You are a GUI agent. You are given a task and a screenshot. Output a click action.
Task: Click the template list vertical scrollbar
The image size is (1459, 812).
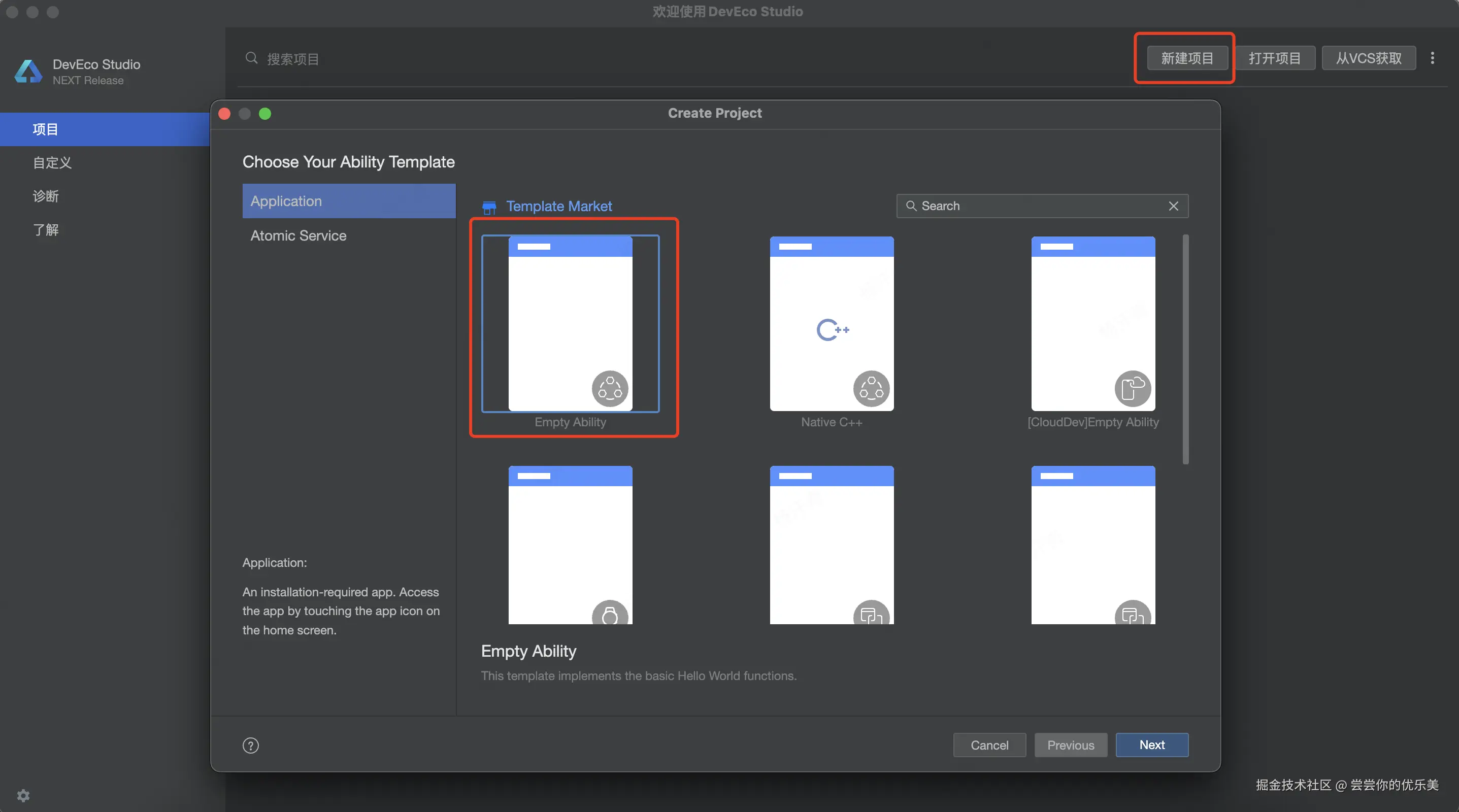click(x=1185, y=349)
